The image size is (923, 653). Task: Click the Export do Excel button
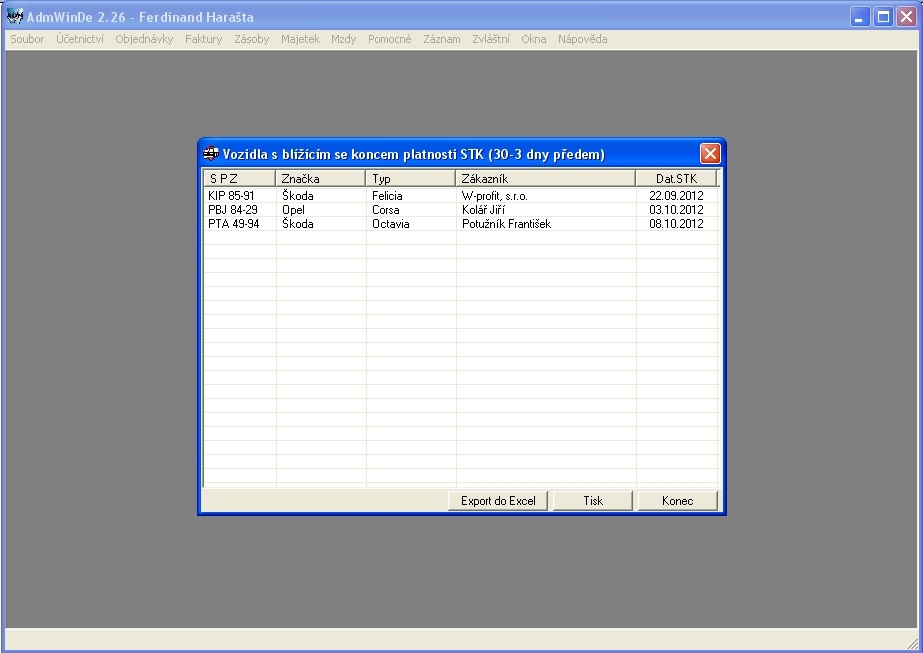click(498, 501)
